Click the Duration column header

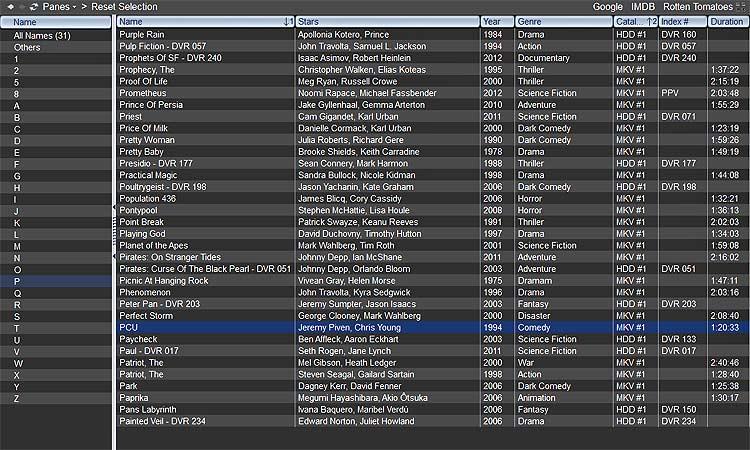(727, 21)
